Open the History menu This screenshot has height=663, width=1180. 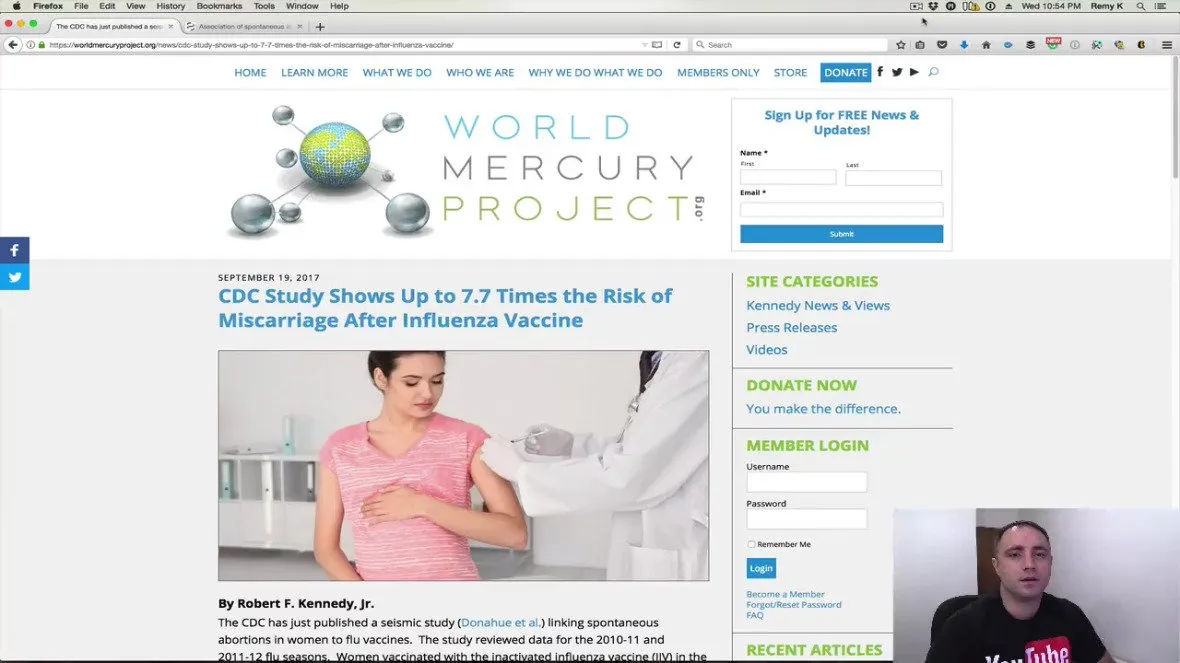point(170,6)
